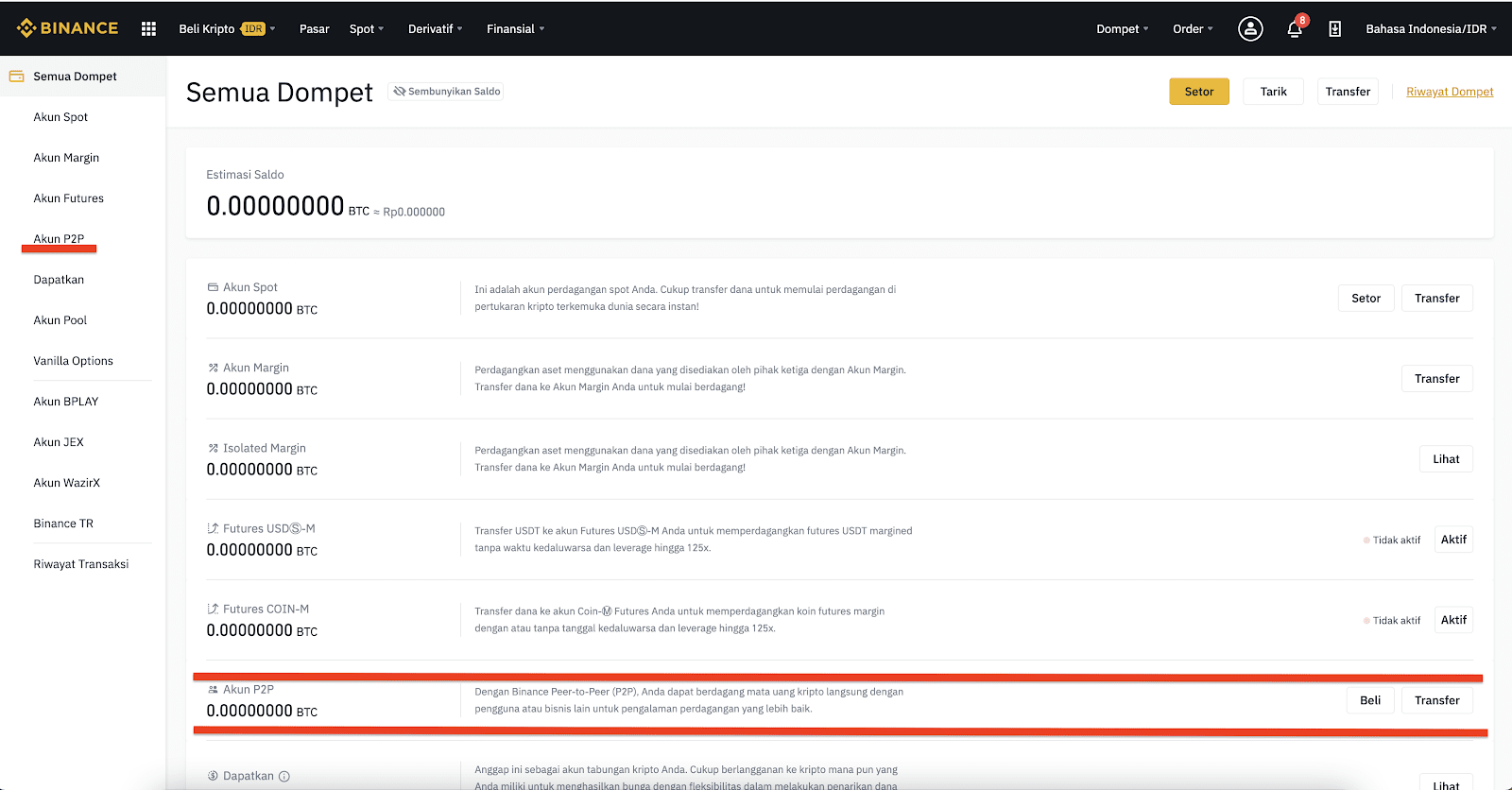This screenshot has width=1512, height=790.
Task: Select Semua Dompet in sidebar
Action: [83, 77]
